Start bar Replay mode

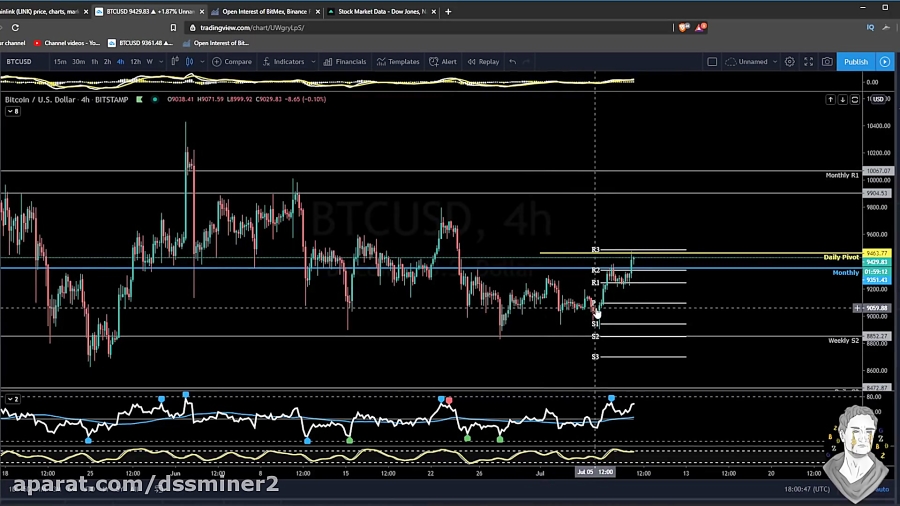pos(483,62)
